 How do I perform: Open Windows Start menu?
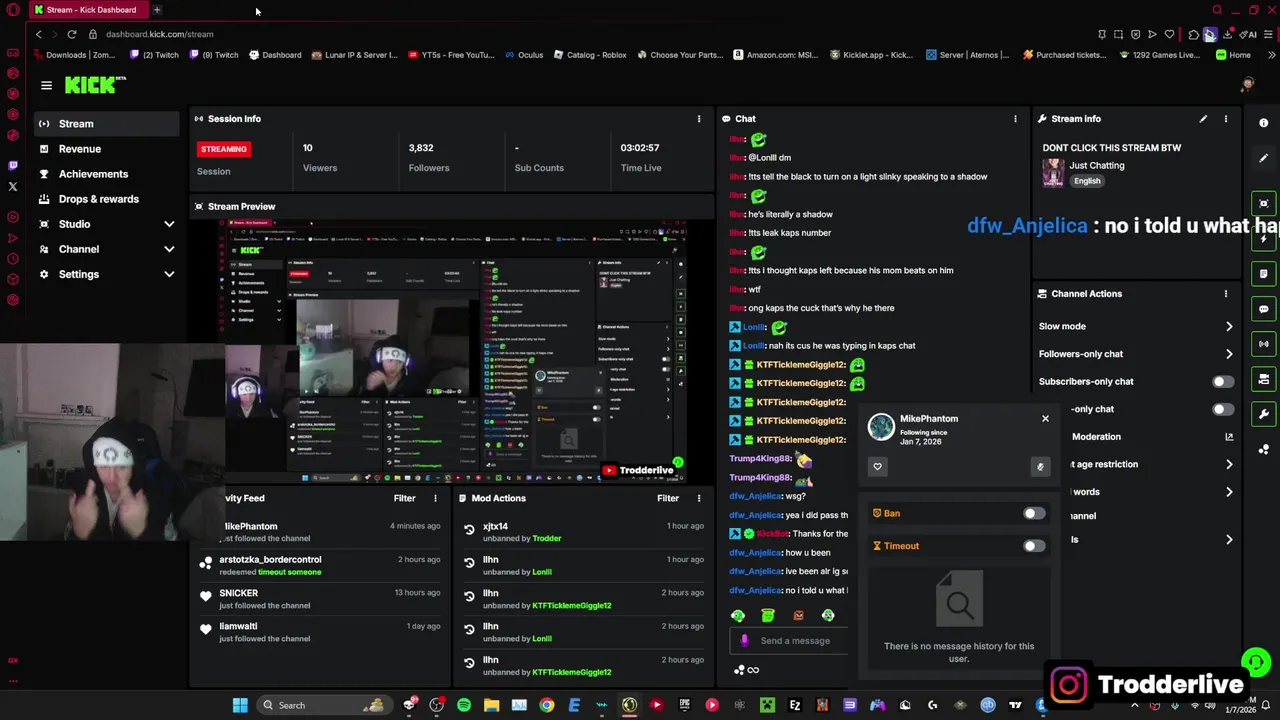240,705
